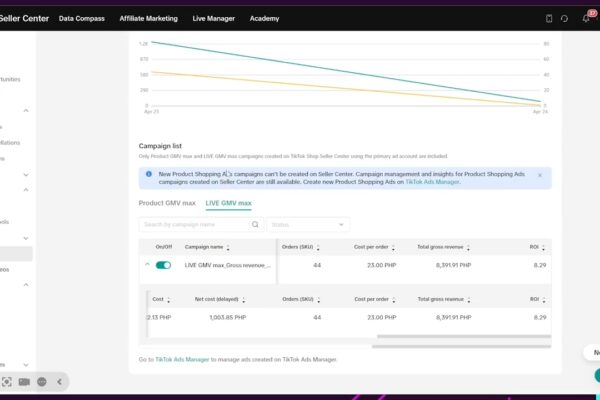600x400 pixels.
Task: Open TikTok Ads Manager link under the table
Action: click(x=182, y=359)
